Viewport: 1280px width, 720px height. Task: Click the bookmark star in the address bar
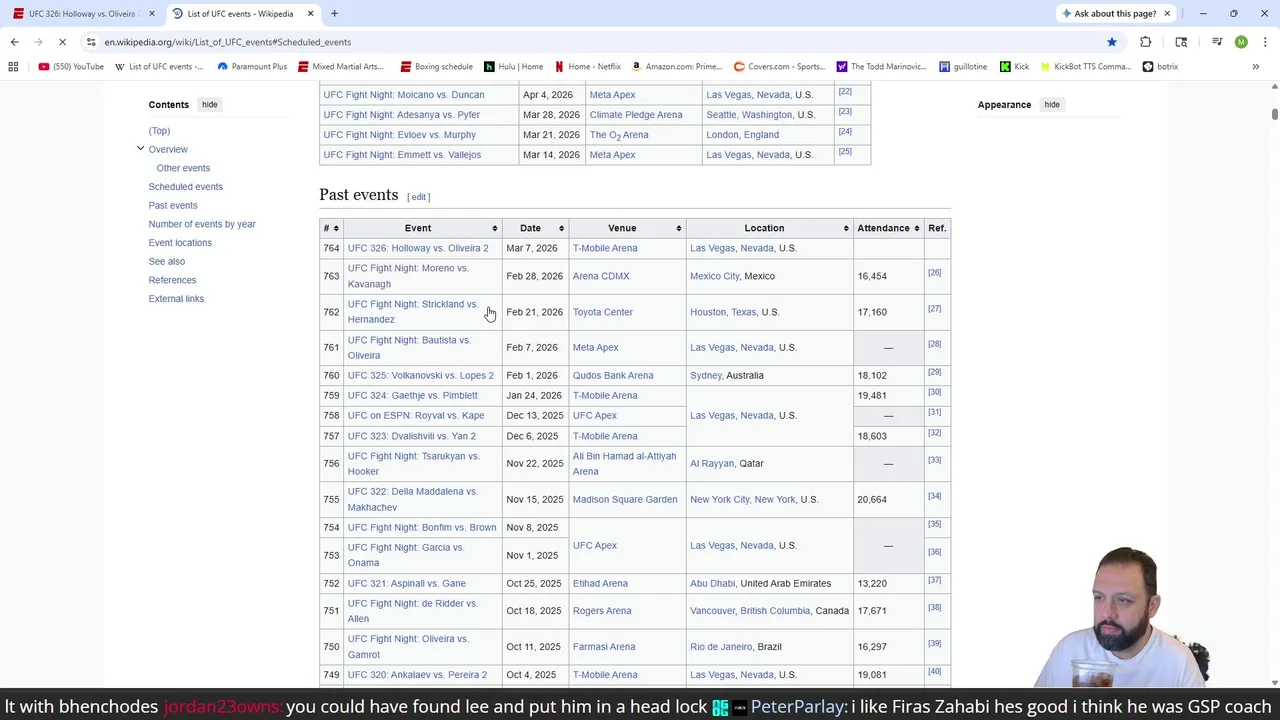pyautogui.click(x=1111, y=42)
